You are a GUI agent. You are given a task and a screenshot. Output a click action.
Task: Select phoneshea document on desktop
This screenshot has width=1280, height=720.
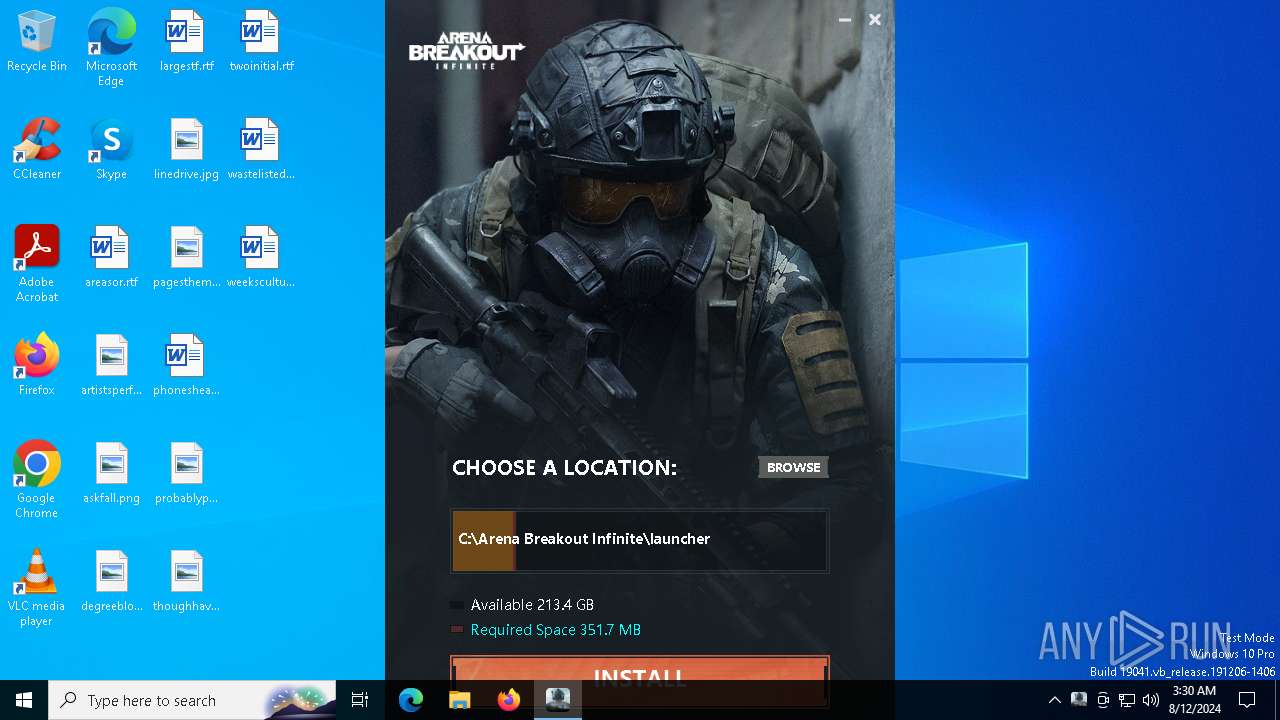coord(186,366)
